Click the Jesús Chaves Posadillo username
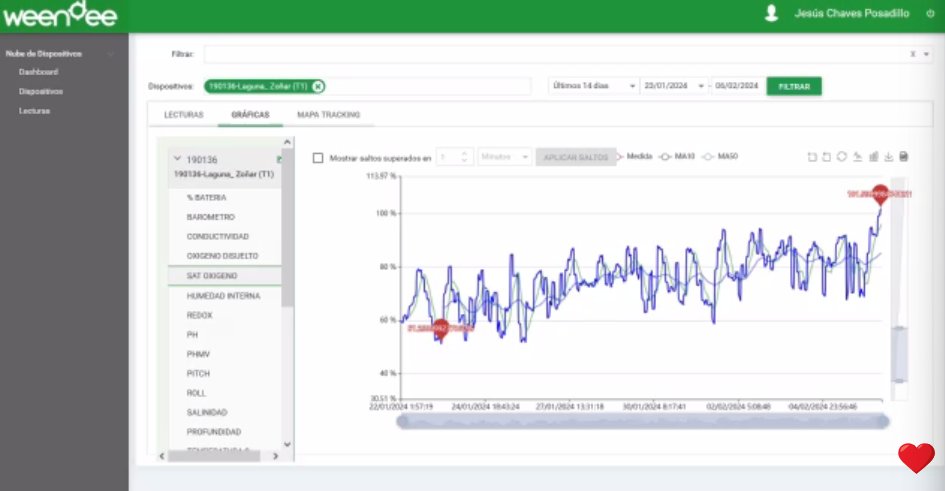Viewport: 945px width, 491px height. [x=851, y=13]
